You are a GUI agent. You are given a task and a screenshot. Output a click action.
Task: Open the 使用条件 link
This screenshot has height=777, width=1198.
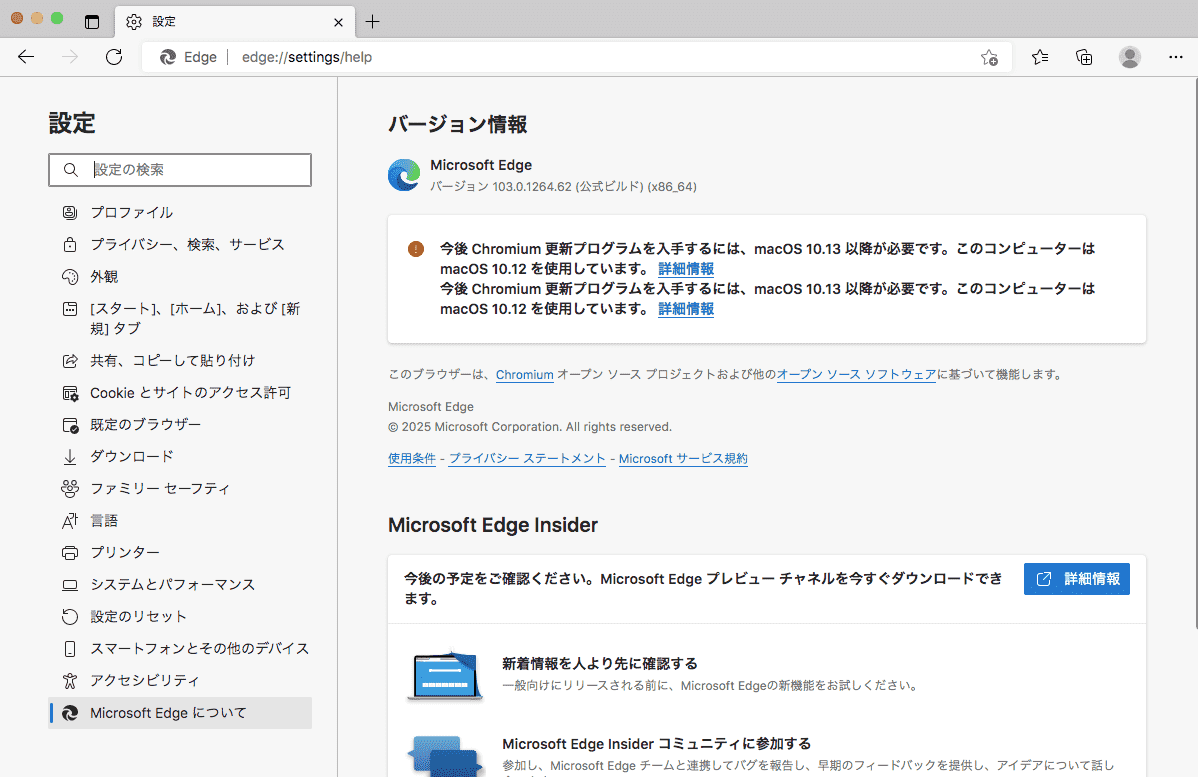[x=412, y=458]
